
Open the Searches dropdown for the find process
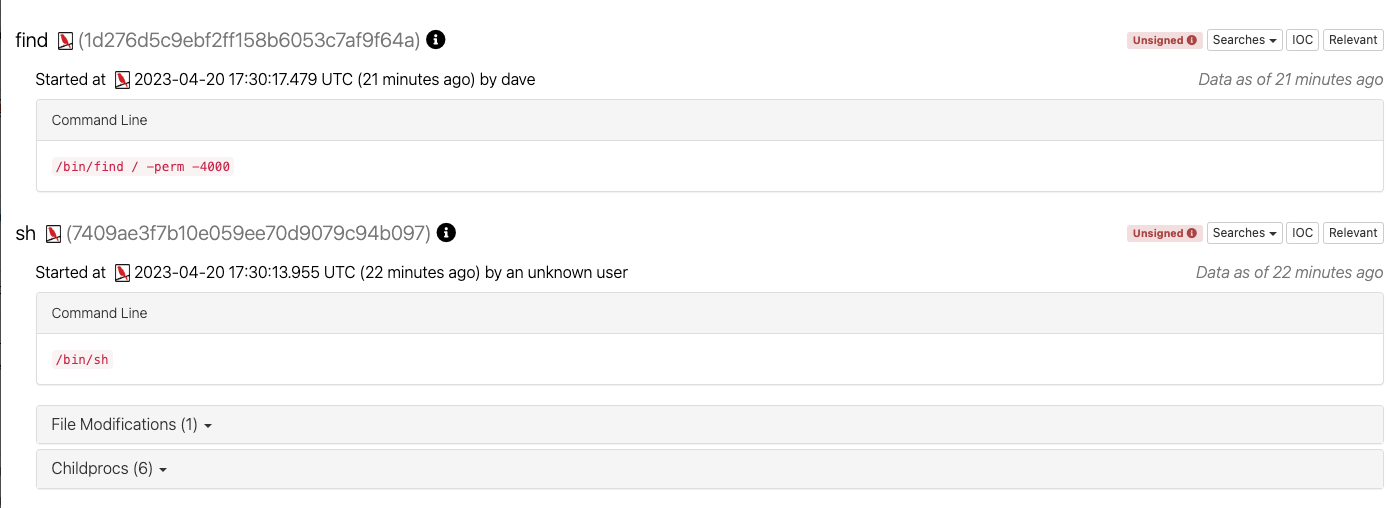click(1244, 40)
